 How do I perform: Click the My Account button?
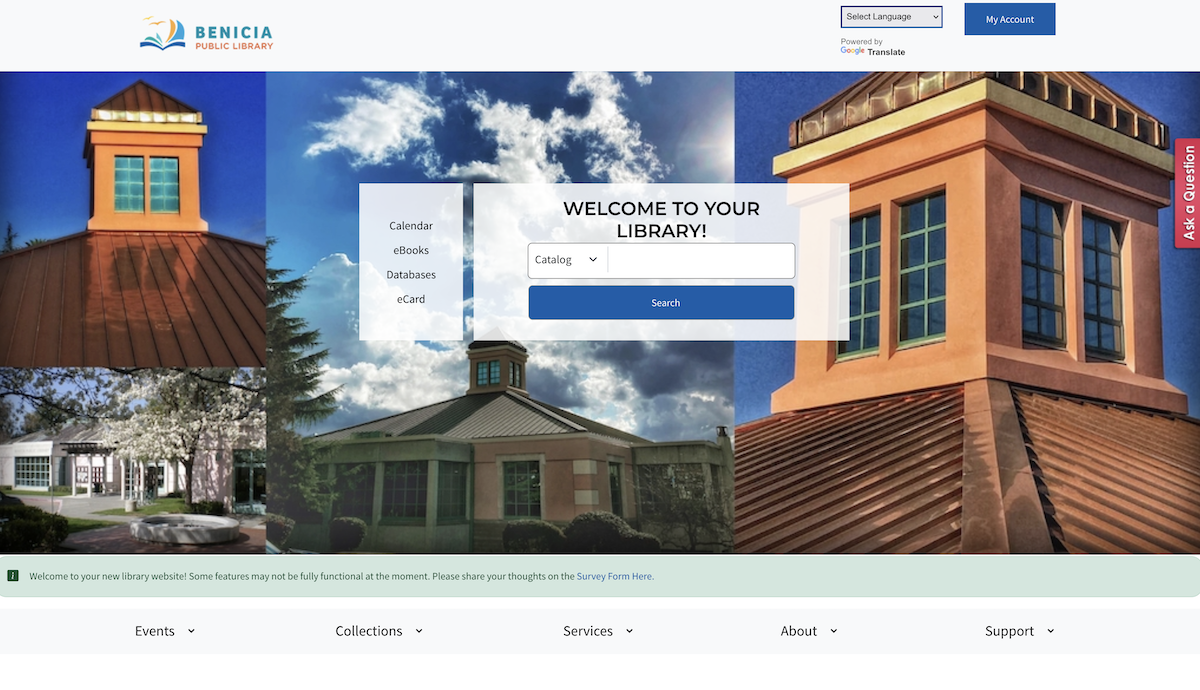1009,19
